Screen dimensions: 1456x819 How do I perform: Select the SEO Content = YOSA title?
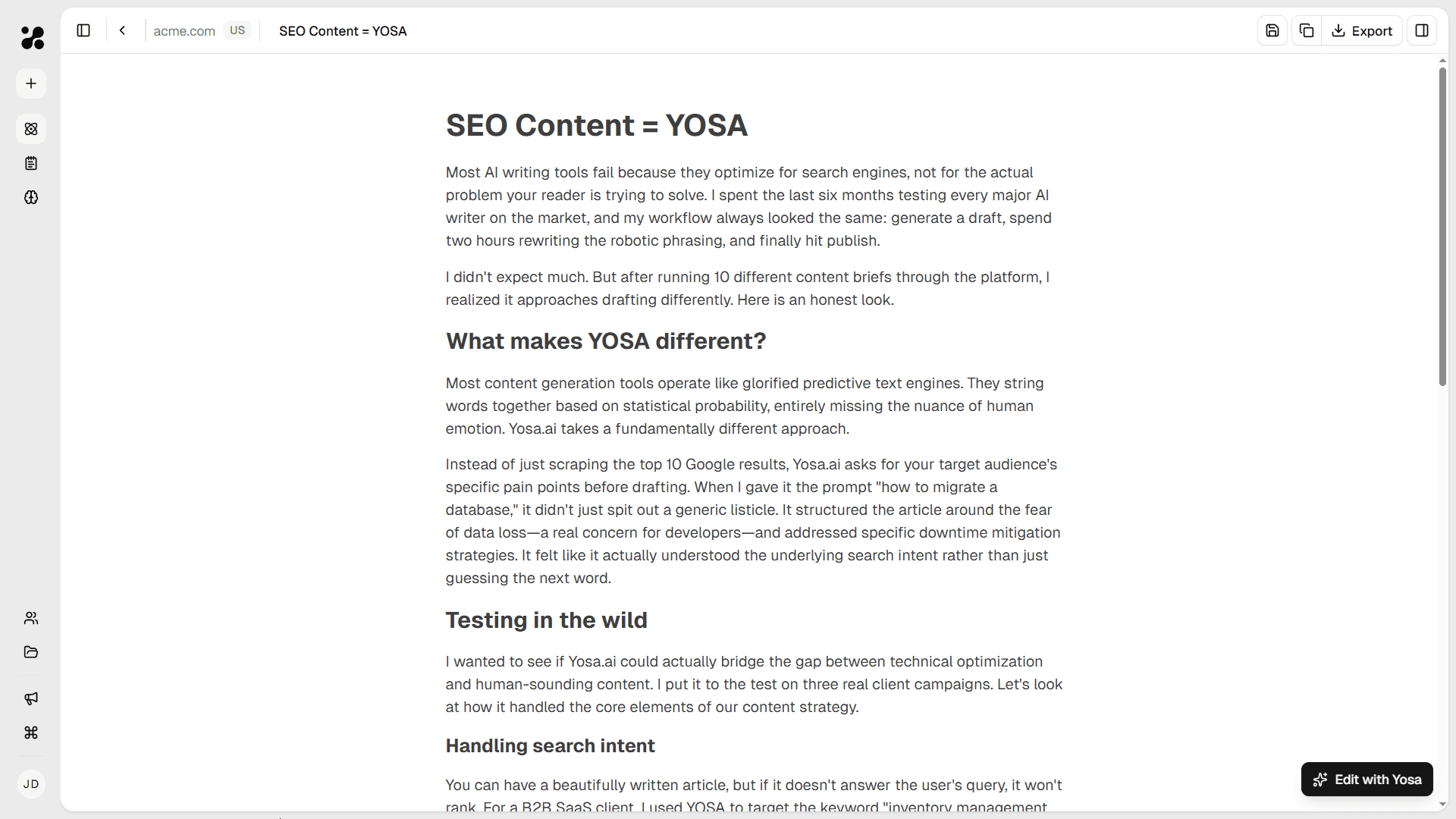click(x=343, y=31)
